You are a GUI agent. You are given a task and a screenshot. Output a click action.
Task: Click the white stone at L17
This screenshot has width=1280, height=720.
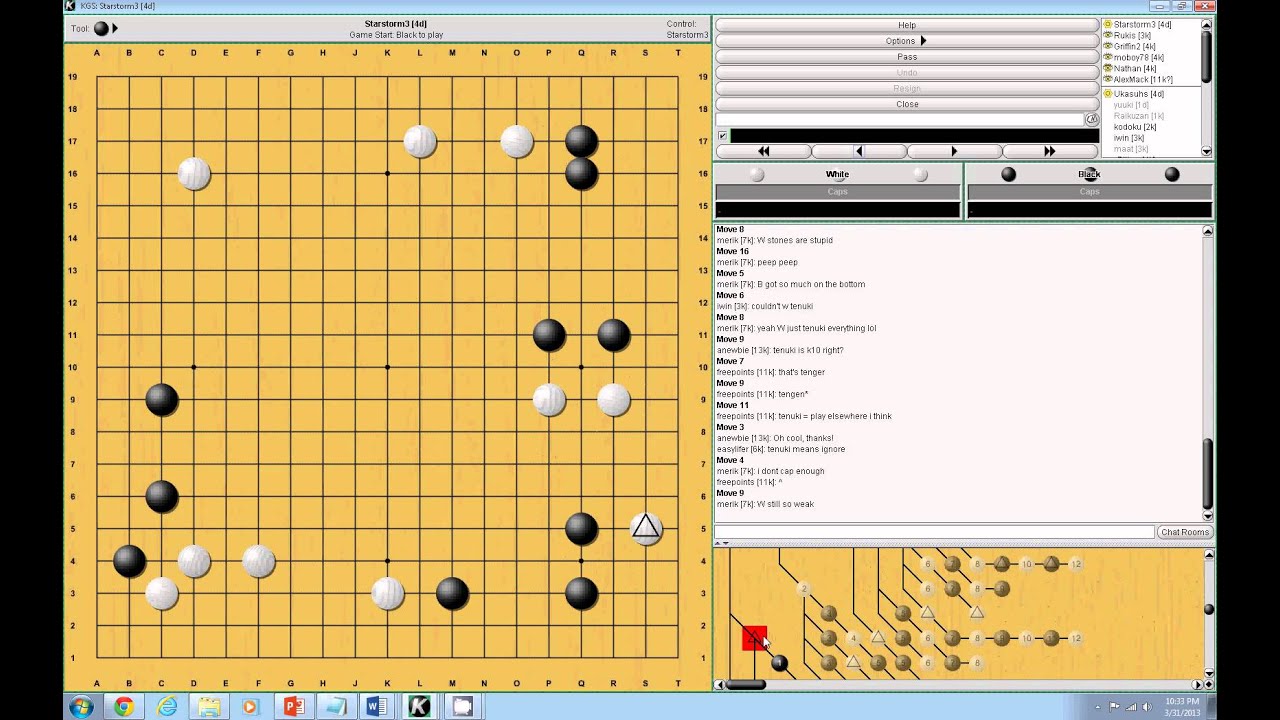click(x=420, y=141)
